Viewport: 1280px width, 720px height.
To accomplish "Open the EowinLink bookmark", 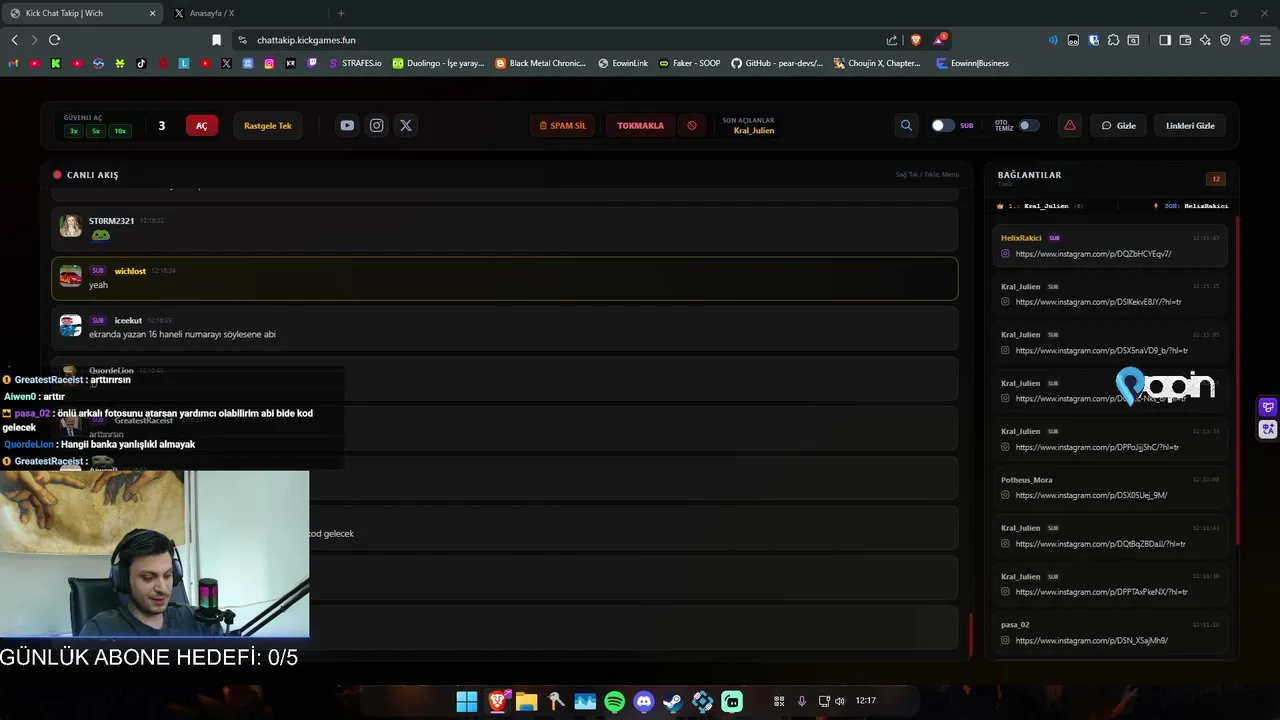I will [x=623, y=63].
